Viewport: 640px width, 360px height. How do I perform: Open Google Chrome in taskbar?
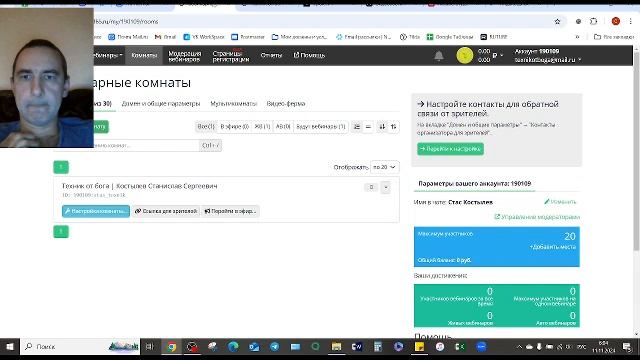click(x=172, y=347)
